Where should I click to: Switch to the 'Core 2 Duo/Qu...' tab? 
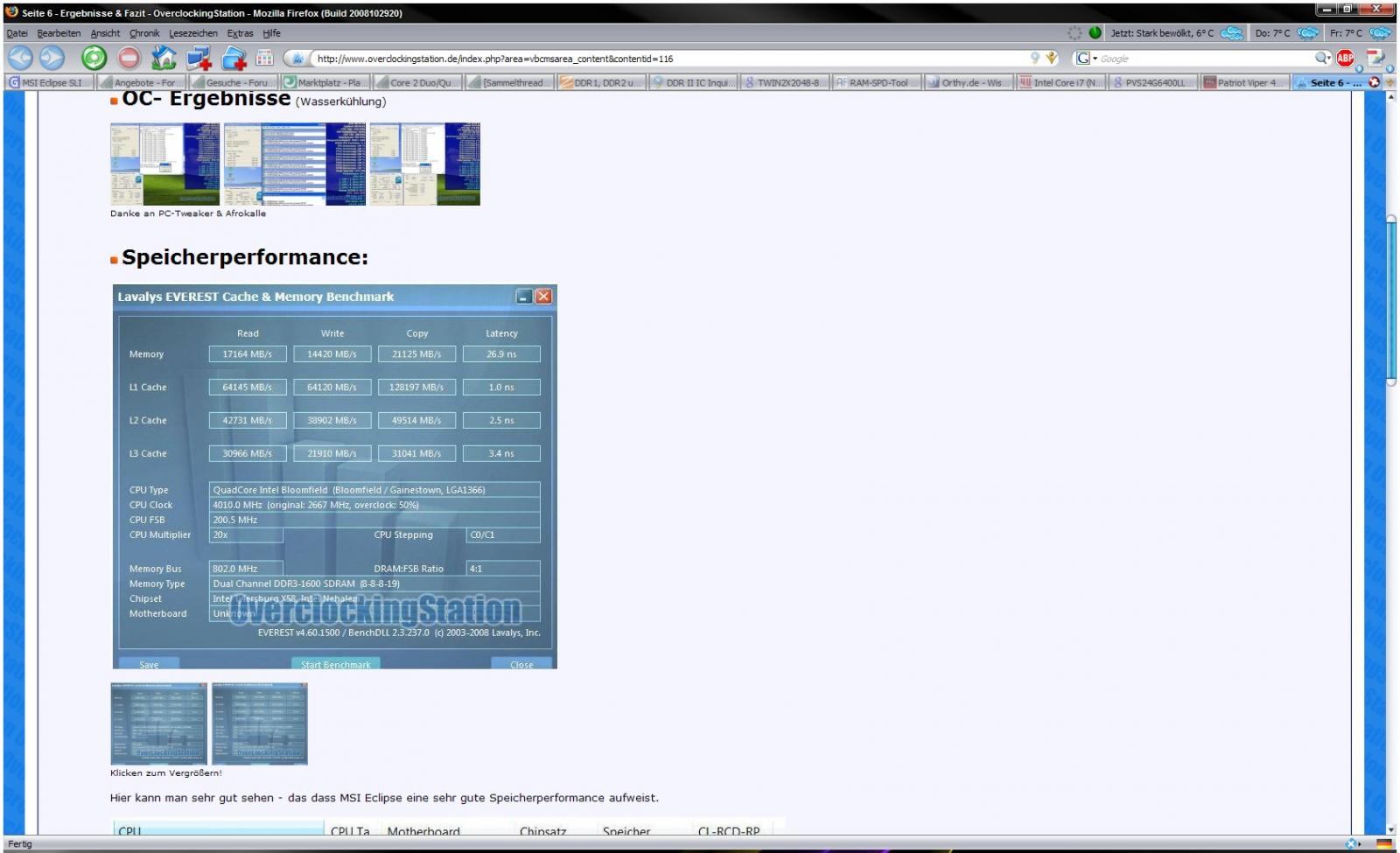pyautogui.click(x=419, y=82)
